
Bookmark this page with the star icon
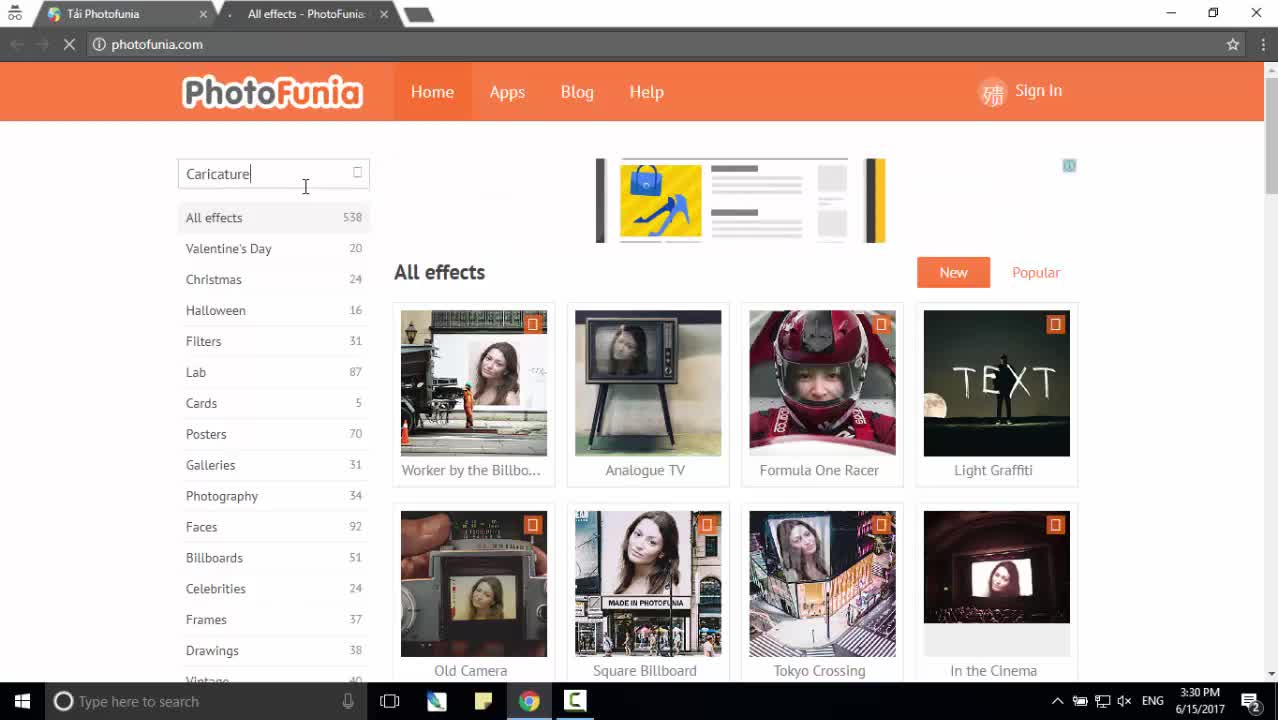1233,44
